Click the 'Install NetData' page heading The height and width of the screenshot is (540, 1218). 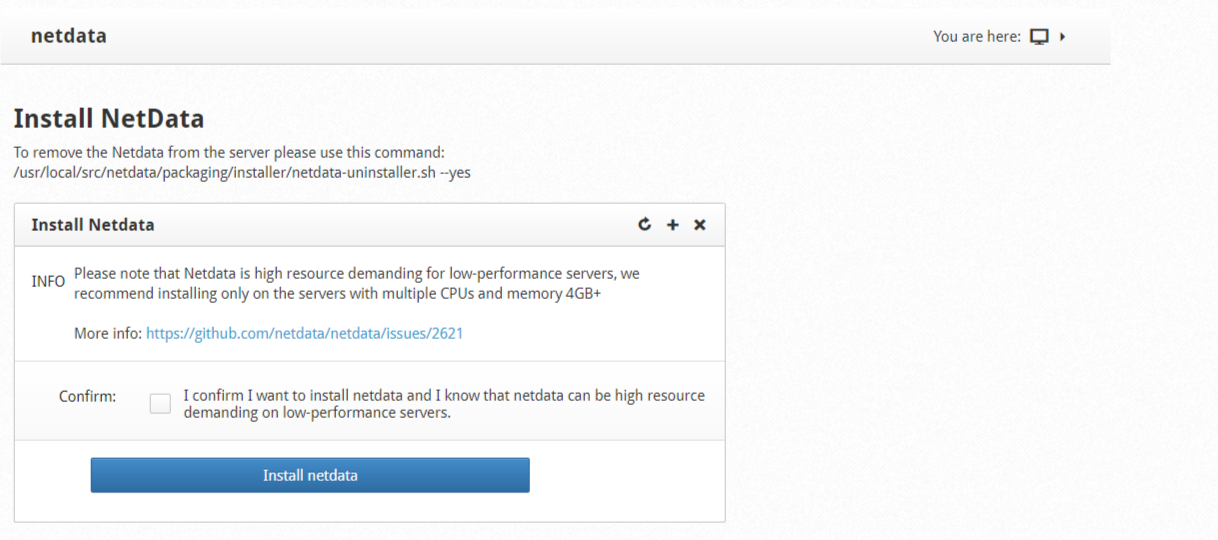click(109, 118)
